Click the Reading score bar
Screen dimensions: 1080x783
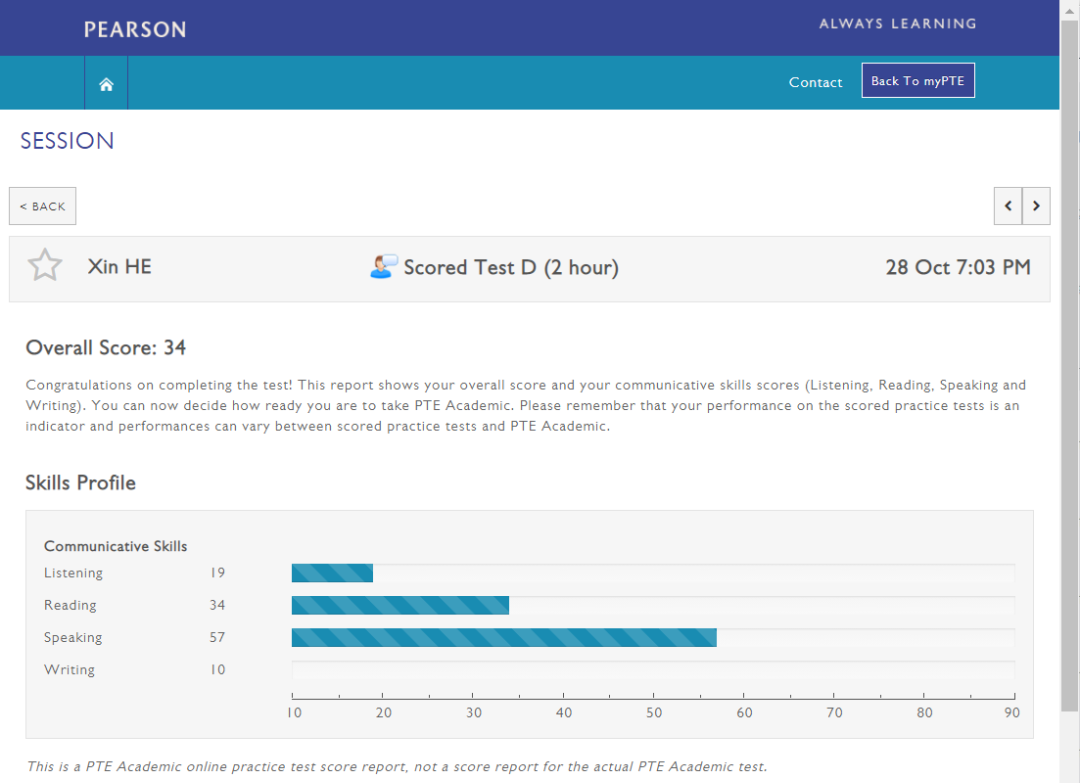click(x=400, y=605)
